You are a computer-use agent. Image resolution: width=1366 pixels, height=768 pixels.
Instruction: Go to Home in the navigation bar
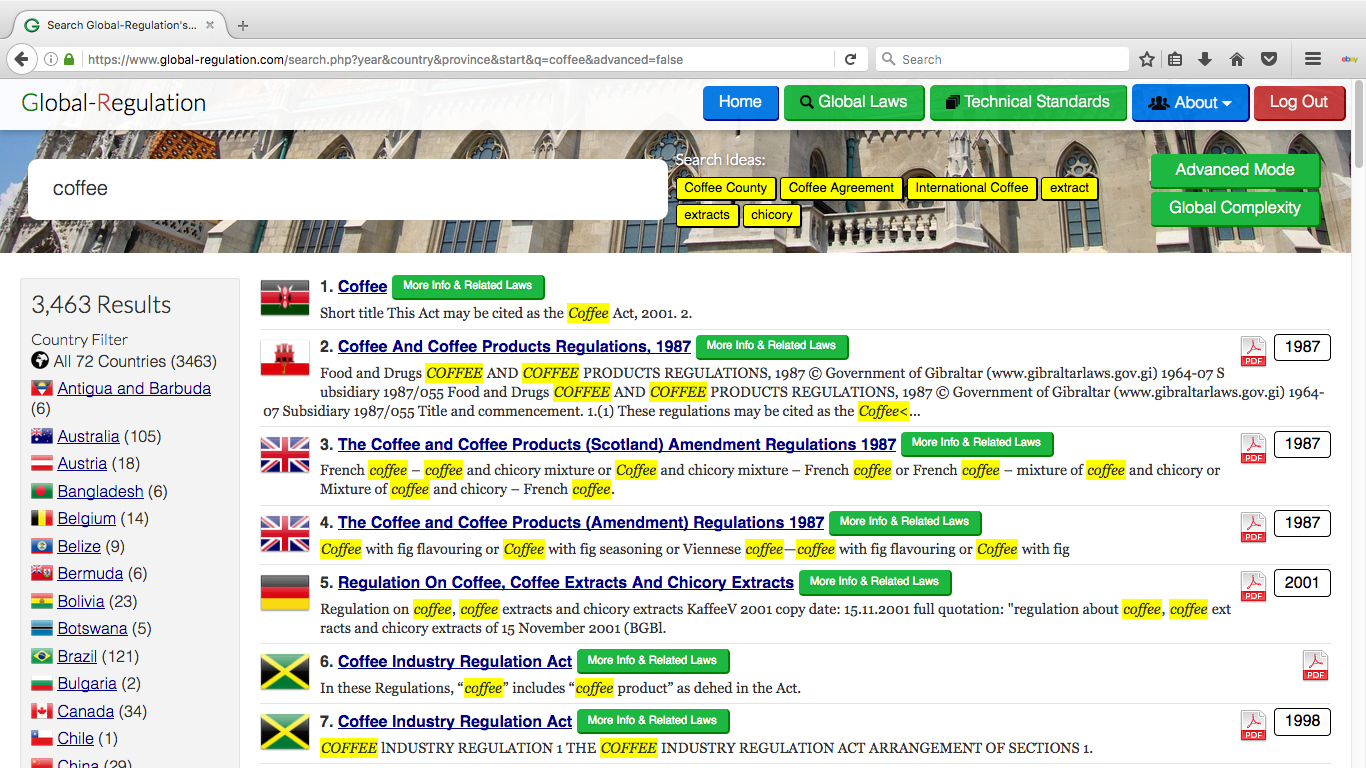pyautogui.click(x=740, y=102)
